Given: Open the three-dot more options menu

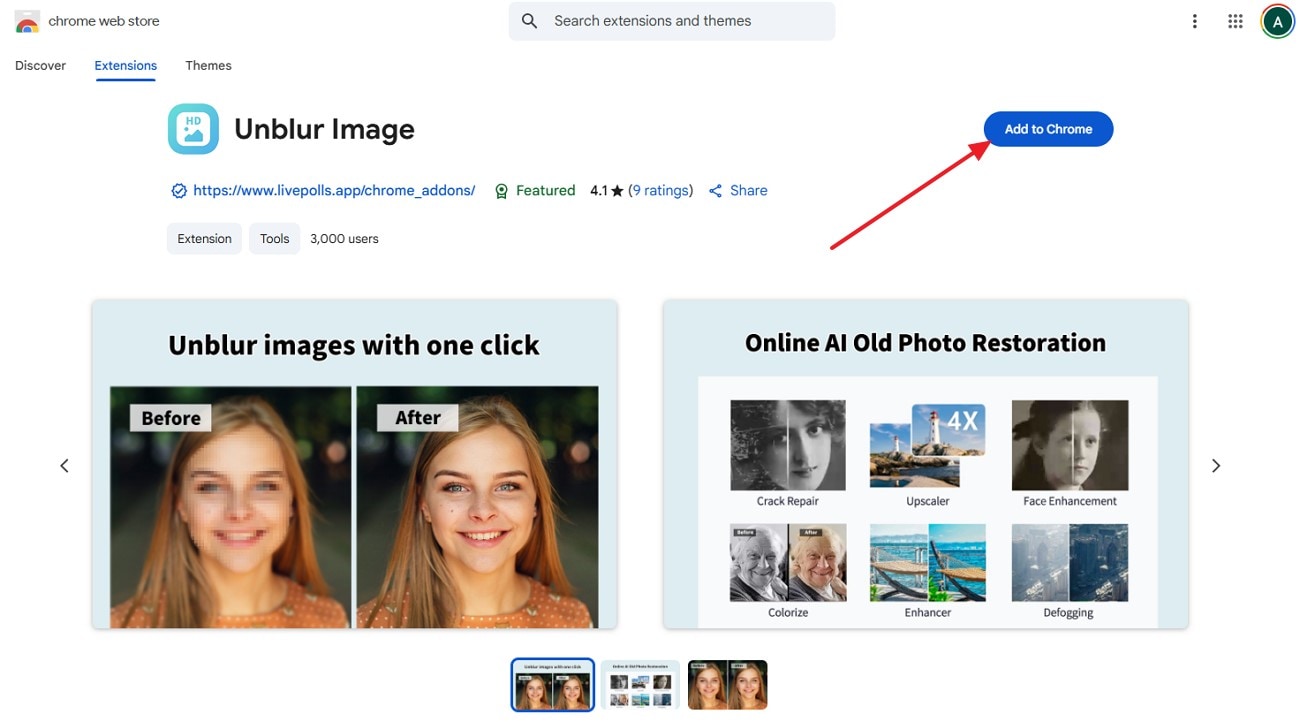Looking at the screenshot, I should [1194, 21].
